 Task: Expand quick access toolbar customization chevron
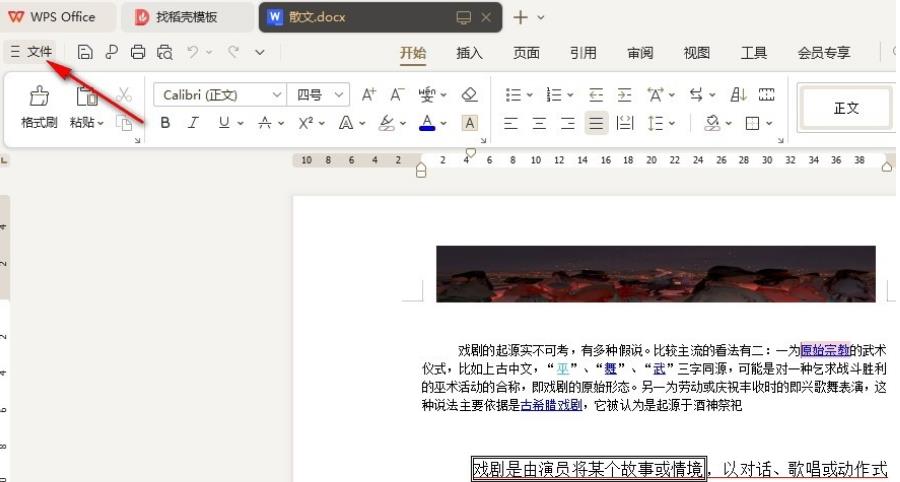pos(259,52)
